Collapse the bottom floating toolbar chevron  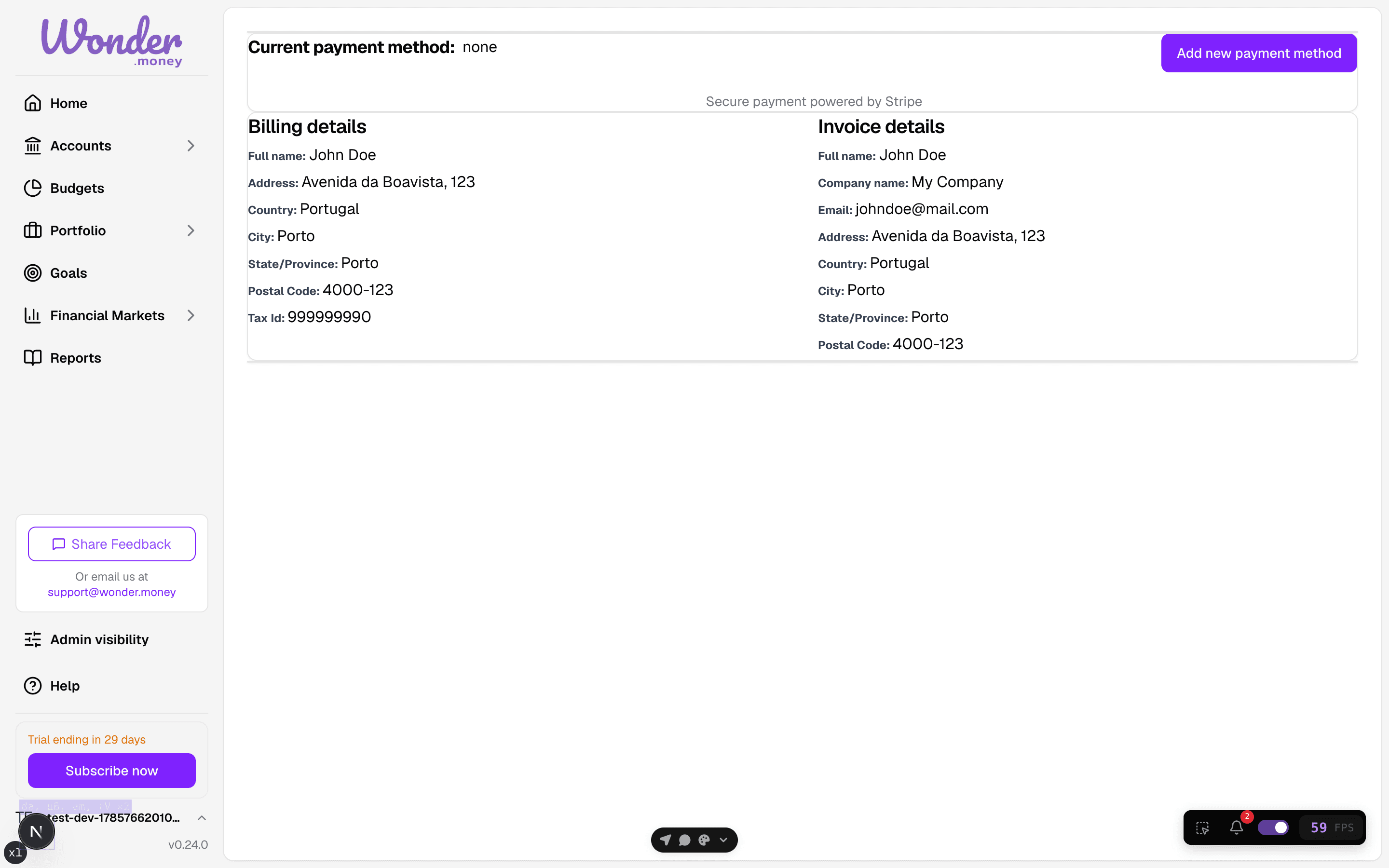[723, 840]
